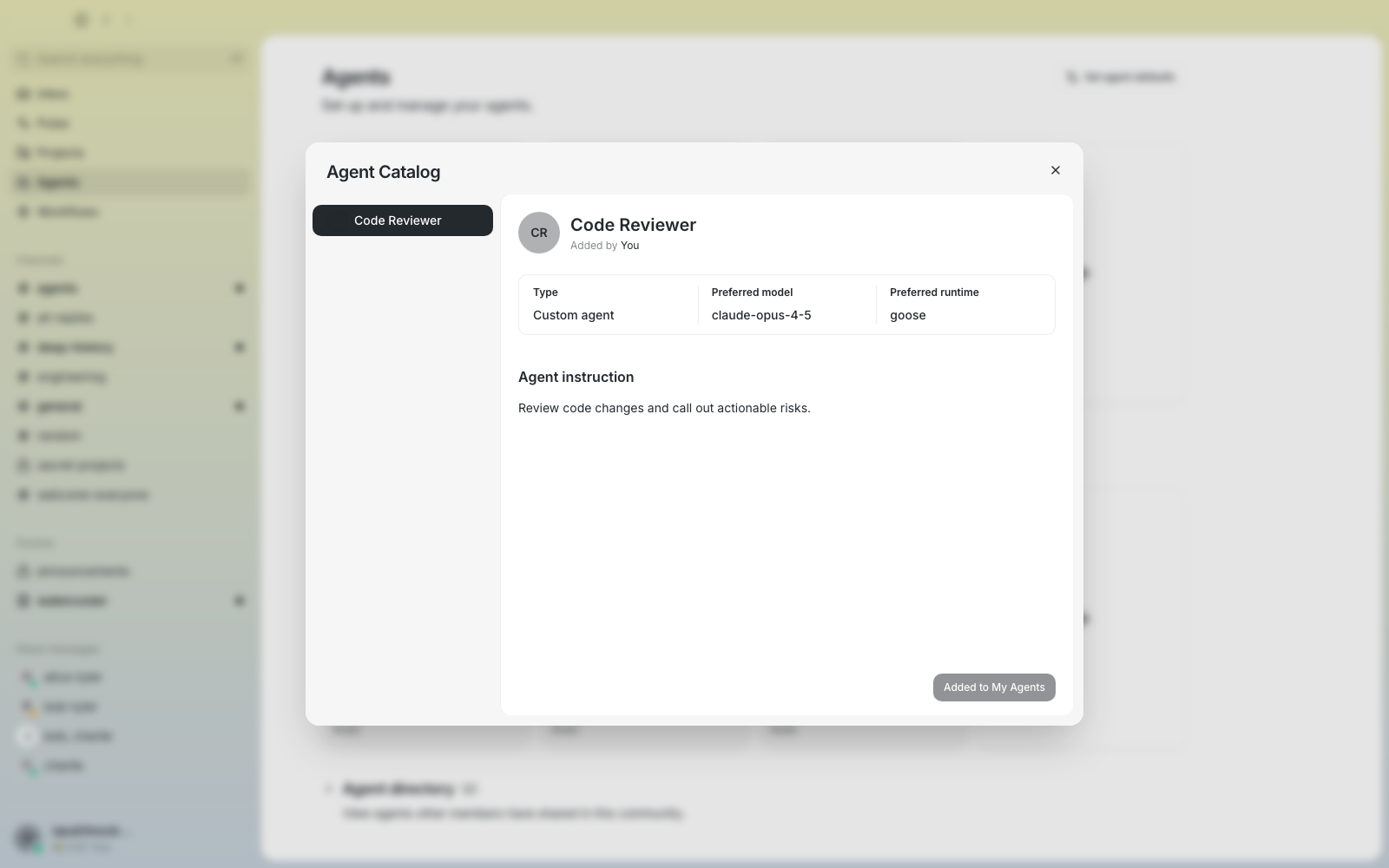Click the 'Agent instruction' heading
The width and height of the screenshot is (1389, 868).
[576, 377]
